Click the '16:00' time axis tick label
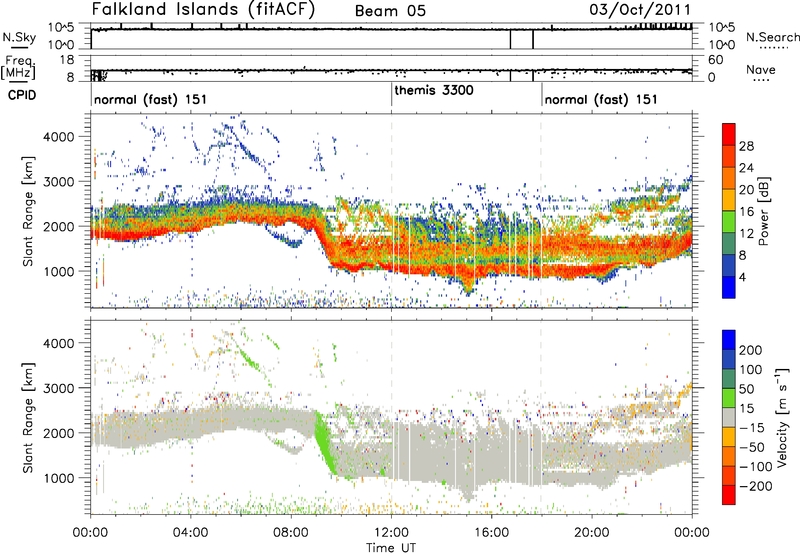This screenshot has width=800, height=554. click(x=491, y=533)
